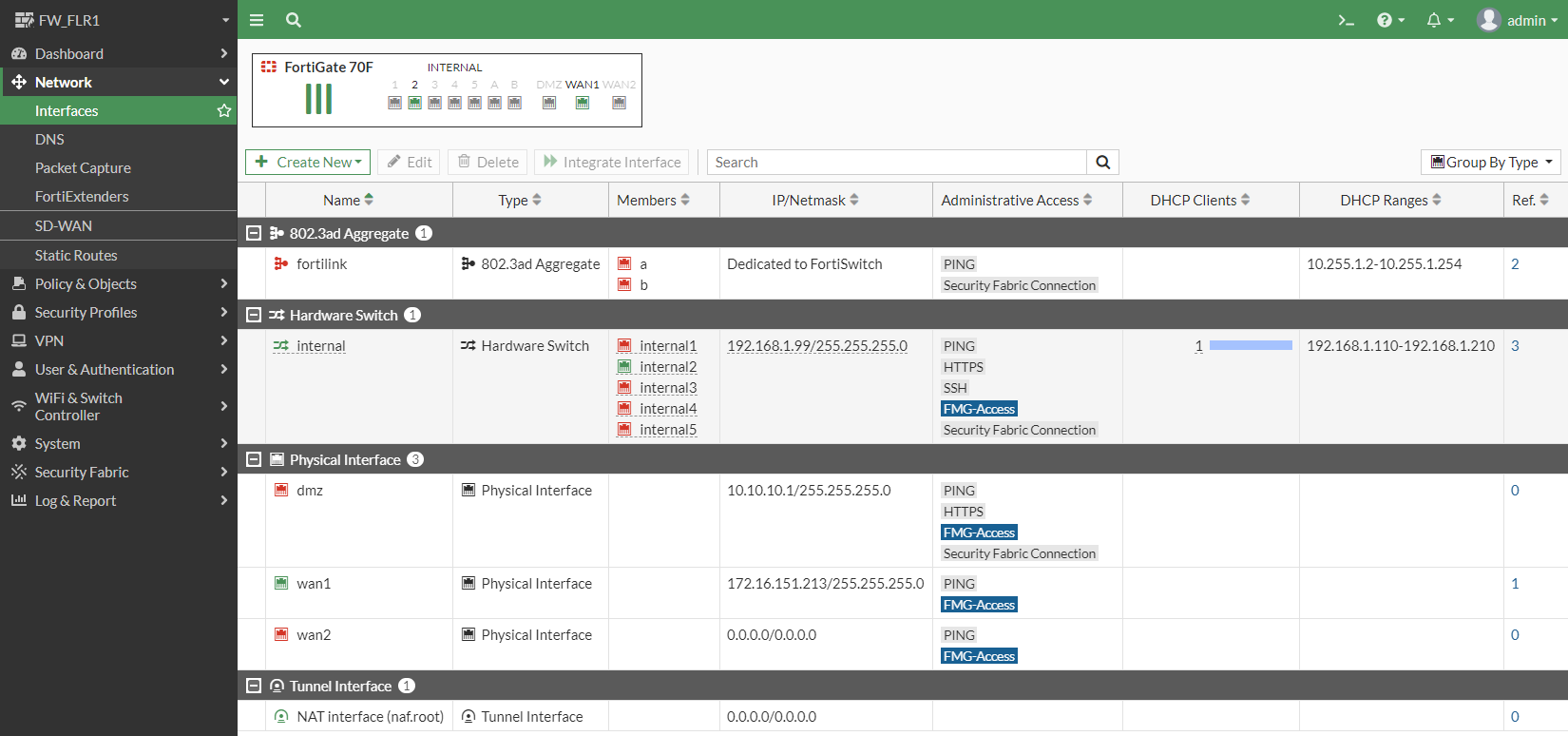The width and height of the screenshot is (1568, 736).
Task: Click the WAN2 port icon on faceplate
Action: tap(619, 103)
